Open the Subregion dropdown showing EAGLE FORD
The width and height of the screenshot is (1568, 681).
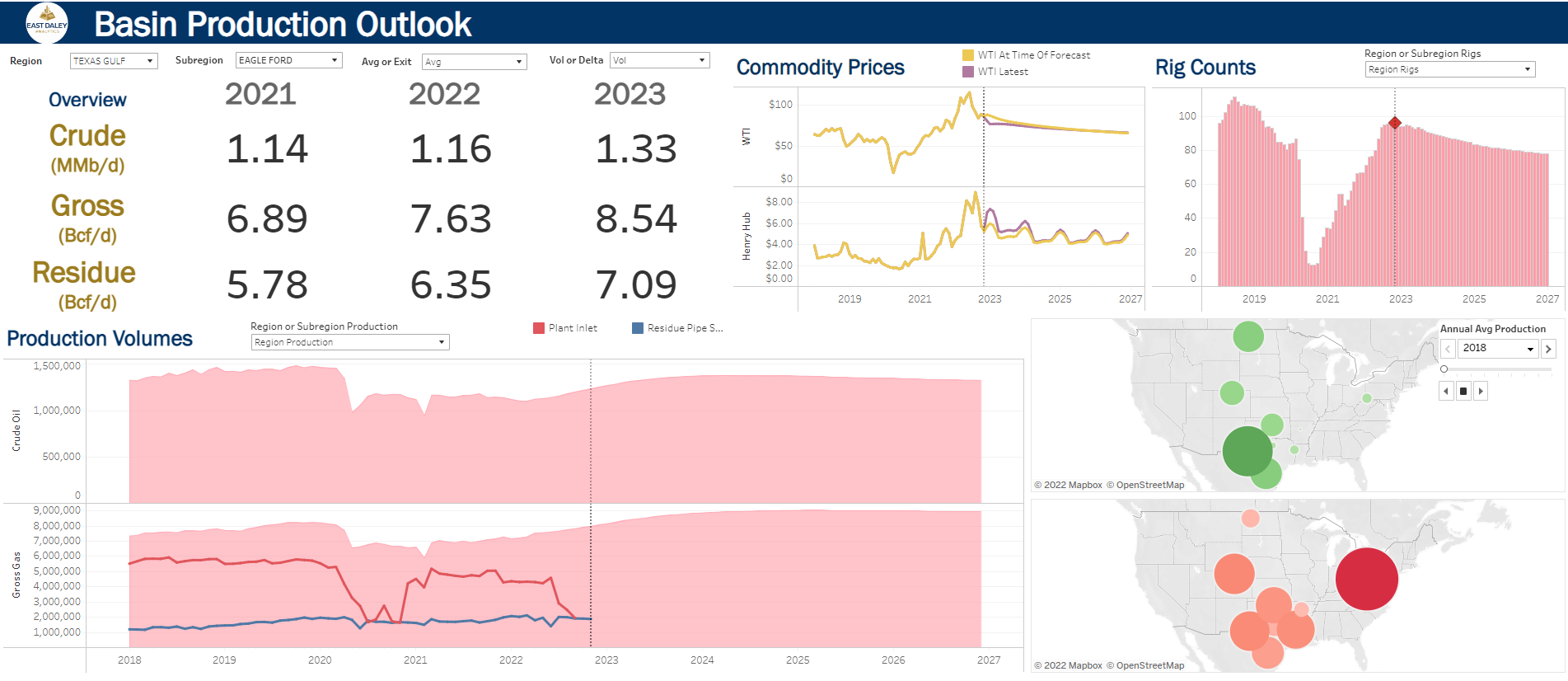click(x=288, y=60)
